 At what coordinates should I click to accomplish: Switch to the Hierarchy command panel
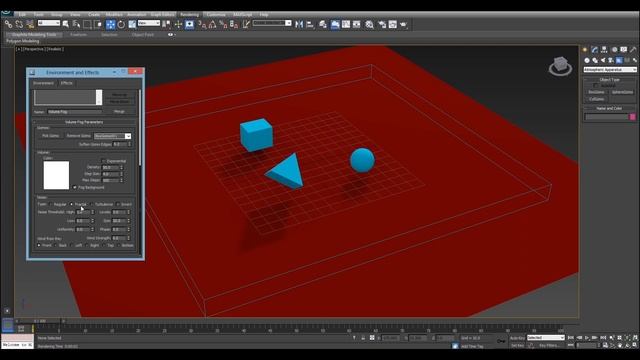604,49
